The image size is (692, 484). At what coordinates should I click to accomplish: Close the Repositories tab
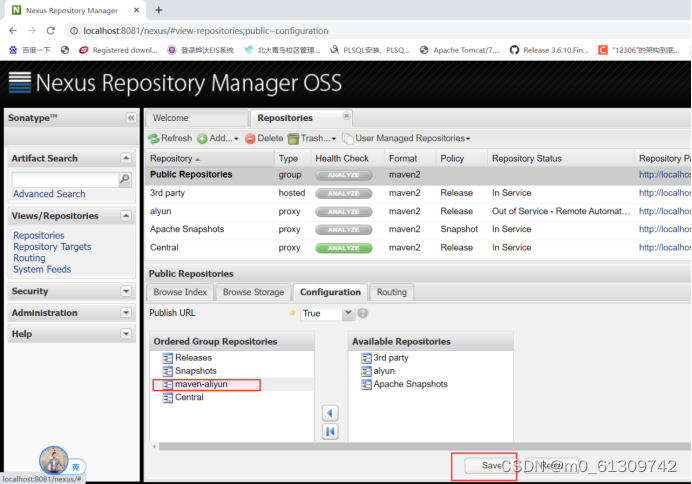[346, 116]
